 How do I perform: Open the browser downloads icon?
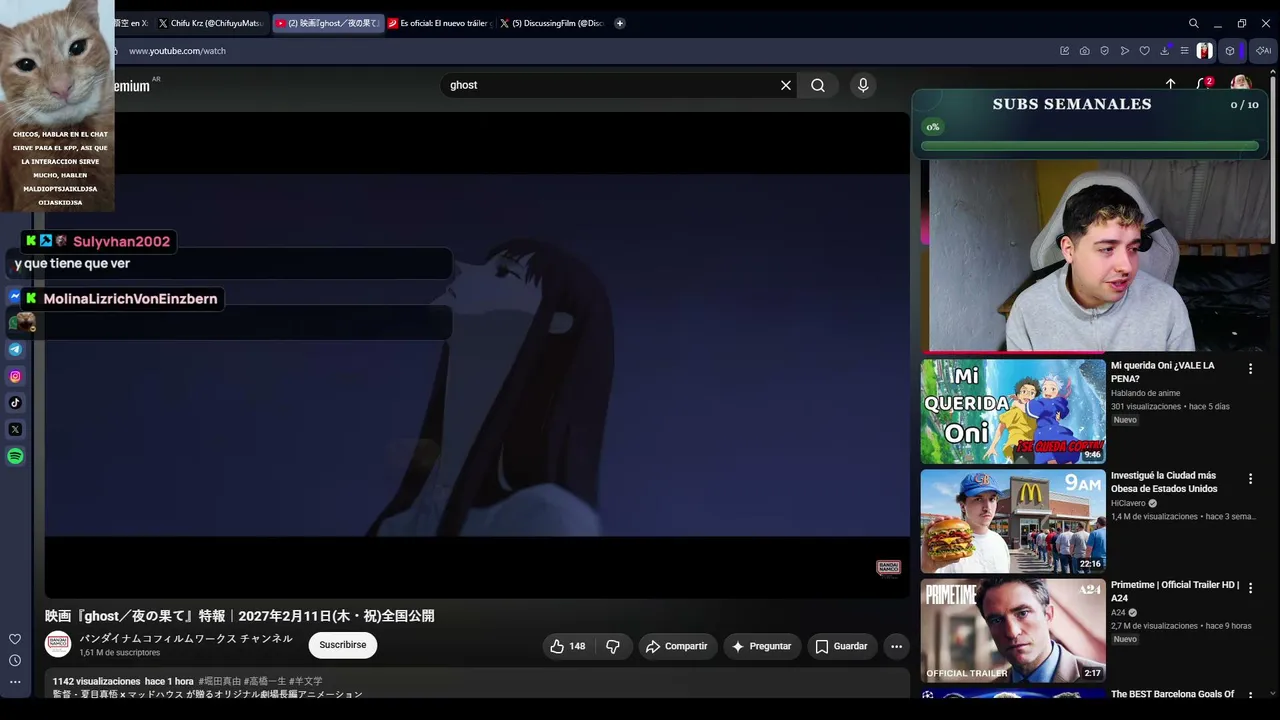coord(1165,51)
